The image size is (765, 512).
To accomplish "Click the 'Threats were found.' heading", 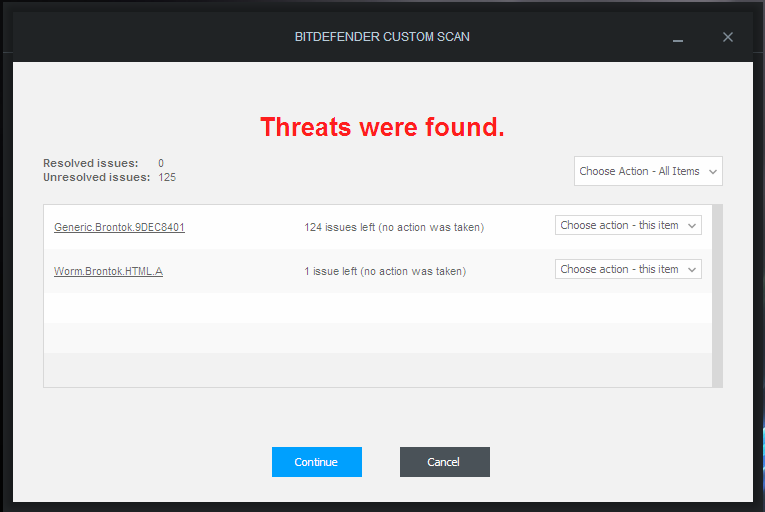I will point(382,127).
